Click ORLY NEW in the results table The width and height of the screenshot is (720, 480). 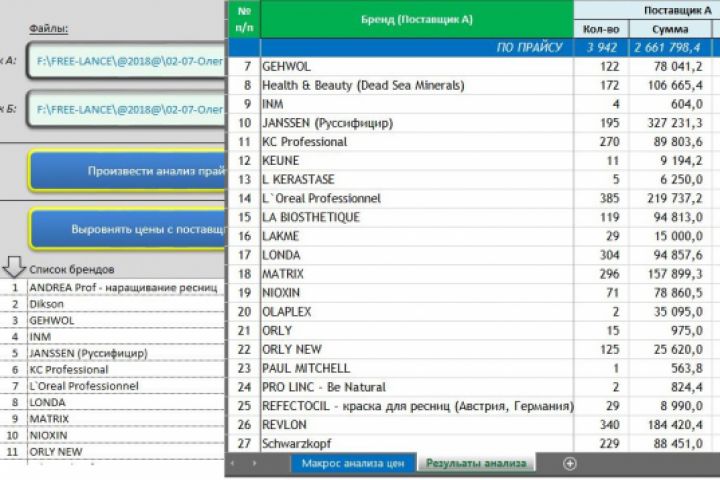(417, 349)
